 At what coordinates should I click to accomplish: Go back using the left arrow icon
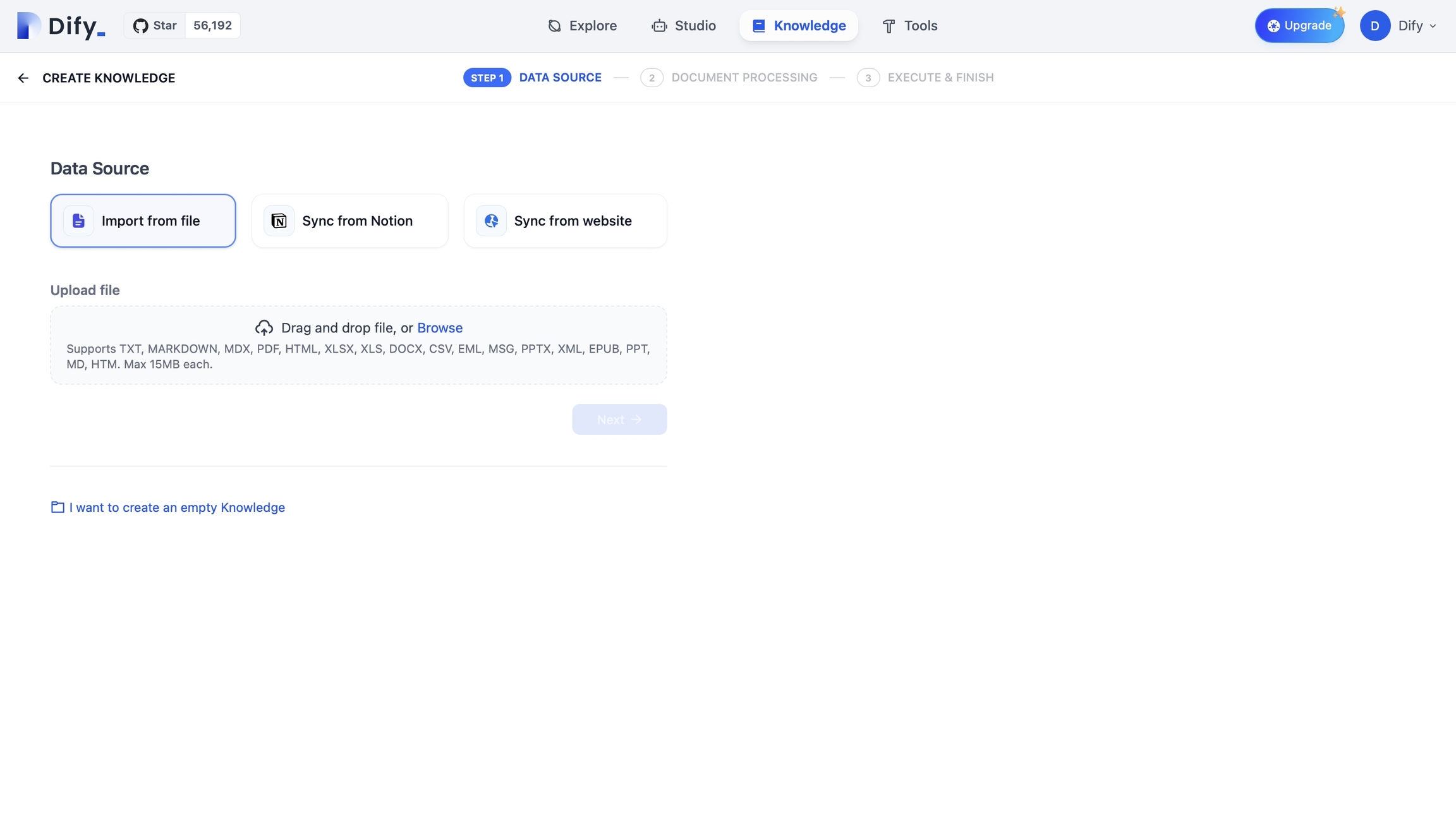(23, 78)
